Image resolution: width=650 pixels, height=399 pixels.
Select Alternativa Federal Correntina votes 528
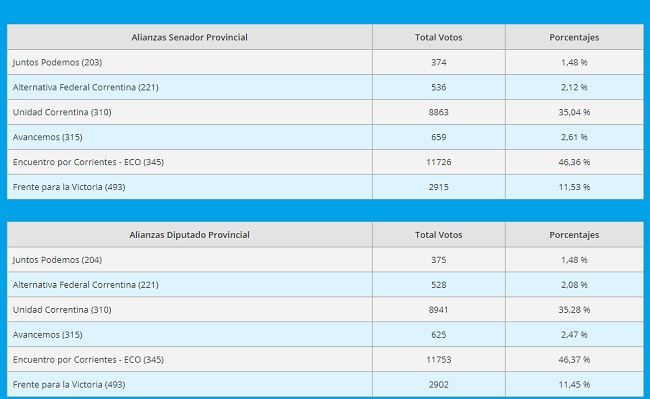click(x=439, y=285)
